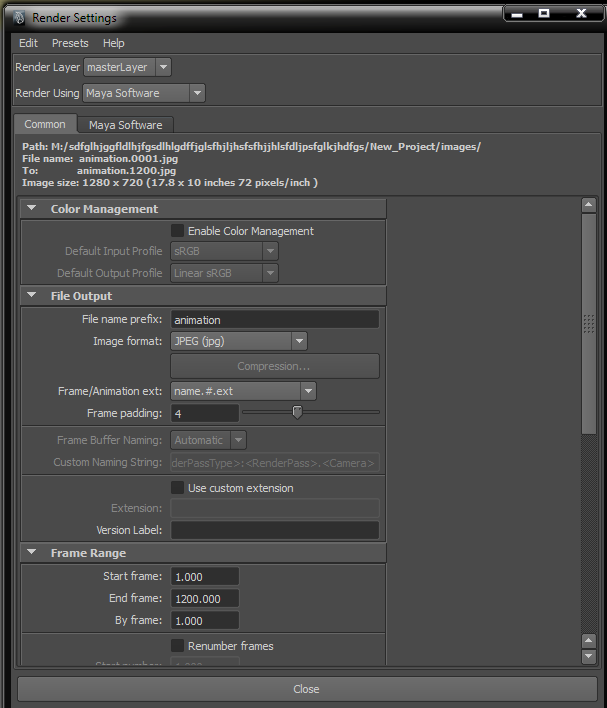
Task: Minimize the Render Settings window
Action: tap(518, 14)
